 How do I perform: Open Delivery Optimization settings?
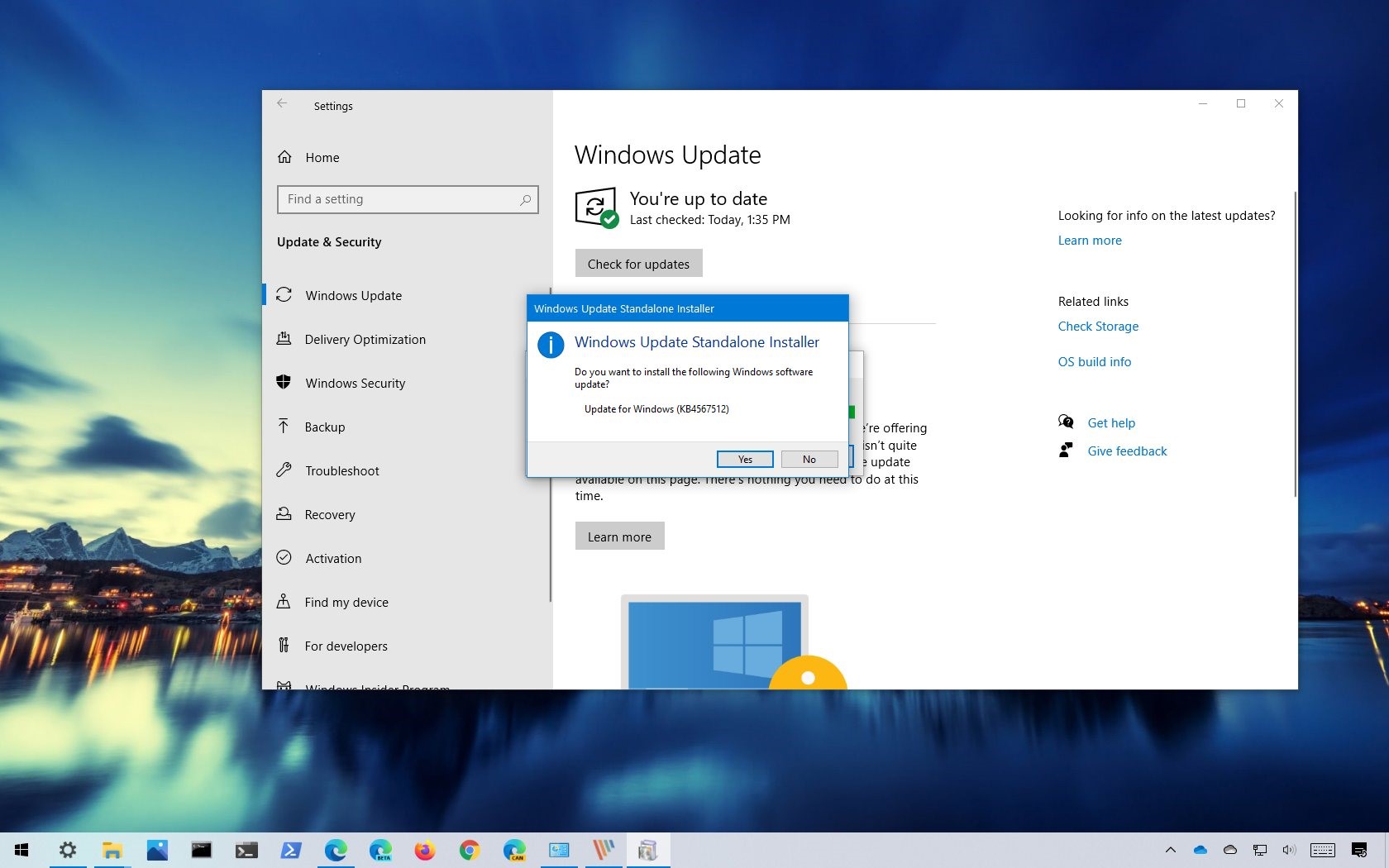coord(365,340)
